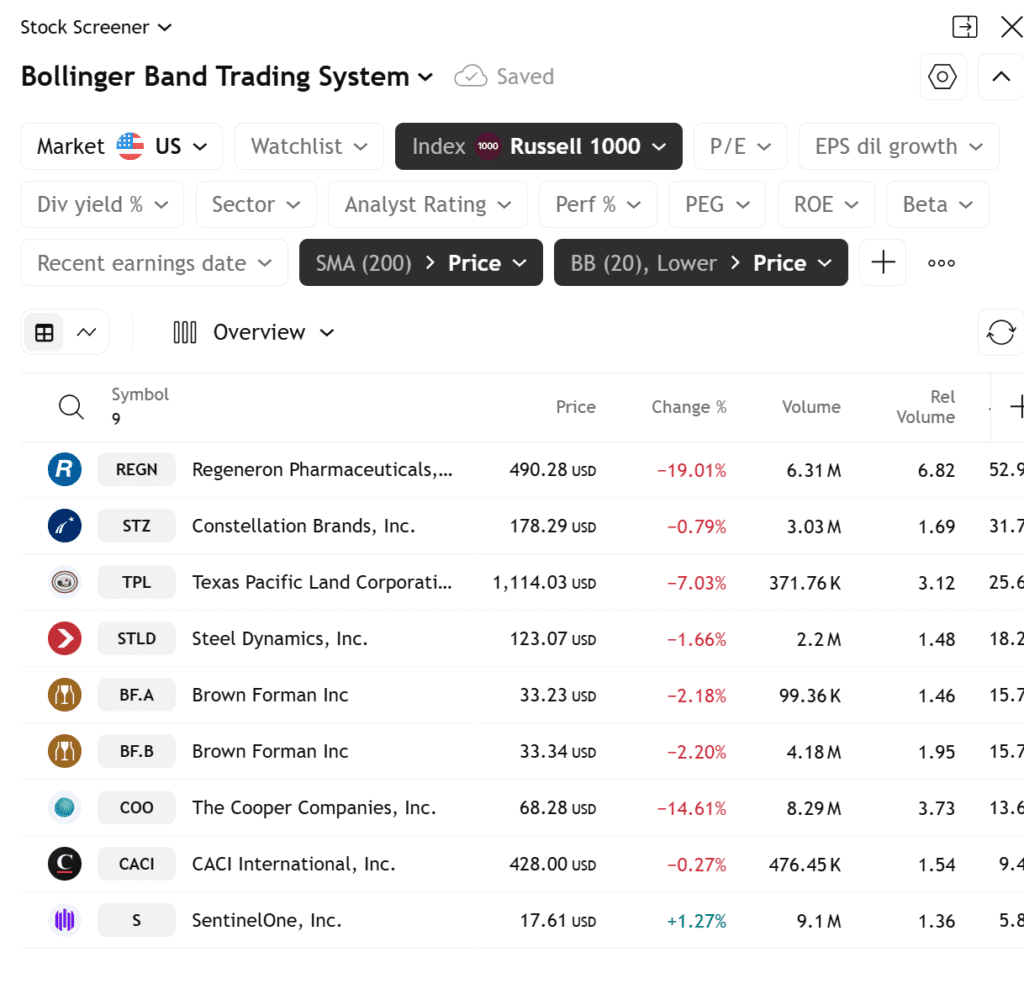Sort by the Change % column header

coord(688,407)
